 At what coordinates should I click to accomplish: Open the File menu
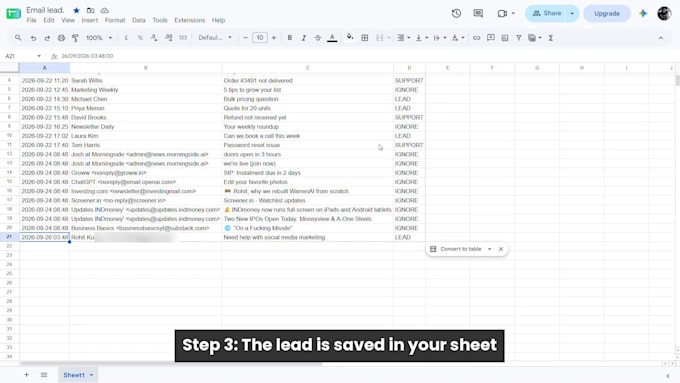pos(31,20)
